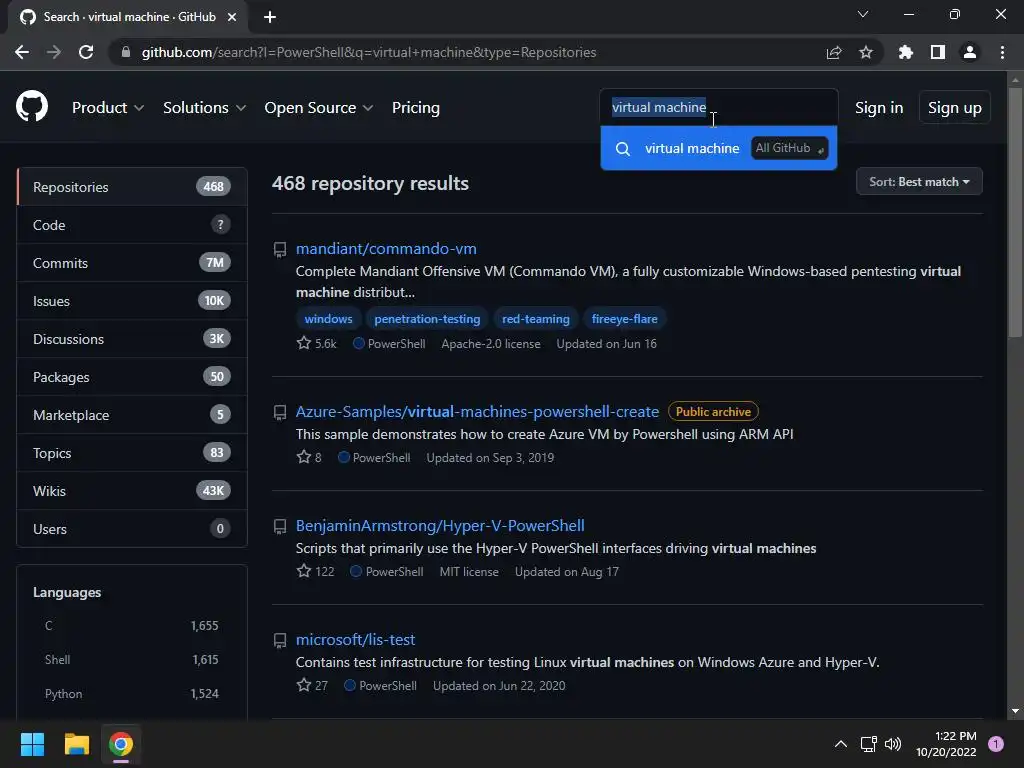Select the Packages filter

pos(132,377)
